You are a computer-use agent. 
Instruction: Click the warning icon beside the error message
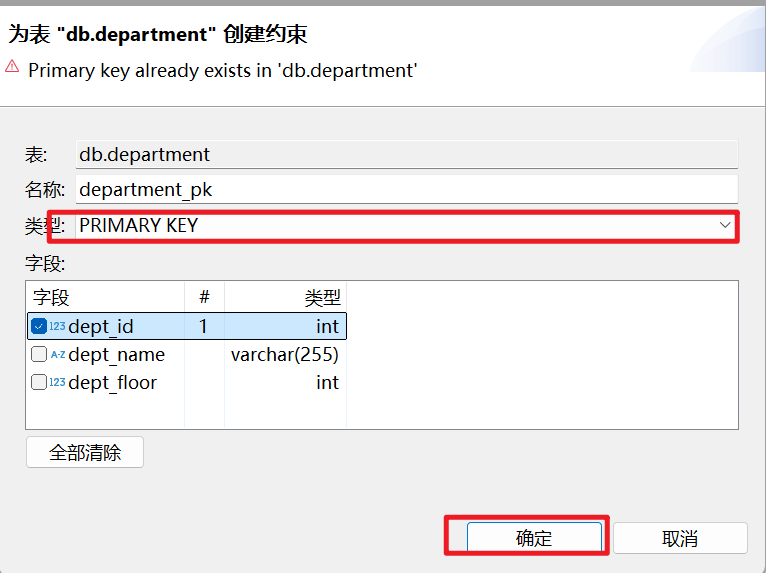coord(12,66)
